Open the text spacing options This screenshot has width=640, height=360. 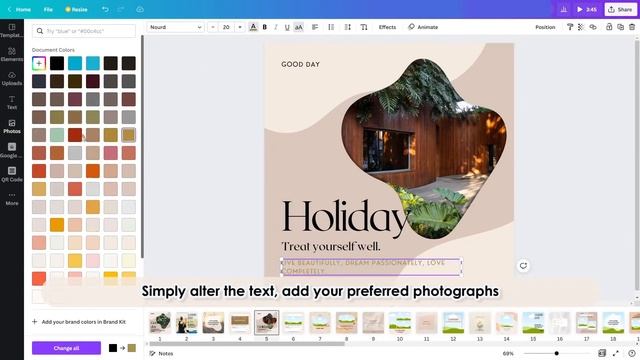pos(347,27)
